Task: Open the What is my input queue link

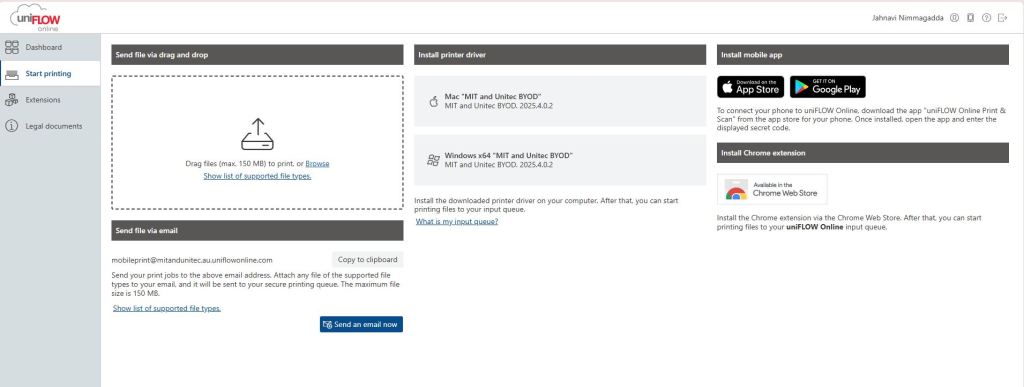Action: click(457, 222)
